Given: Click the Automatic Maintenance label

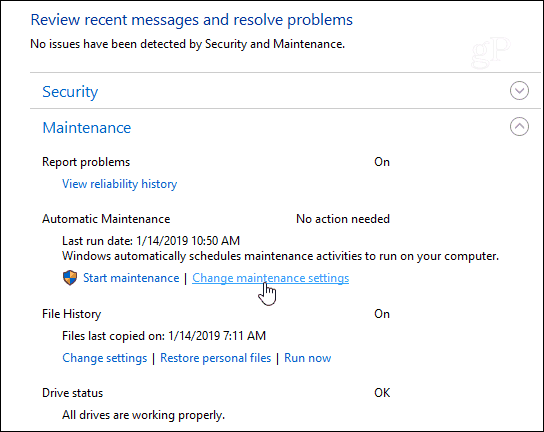Looking at the screenshot, I should pyautogui.click(x=106, y=219).
